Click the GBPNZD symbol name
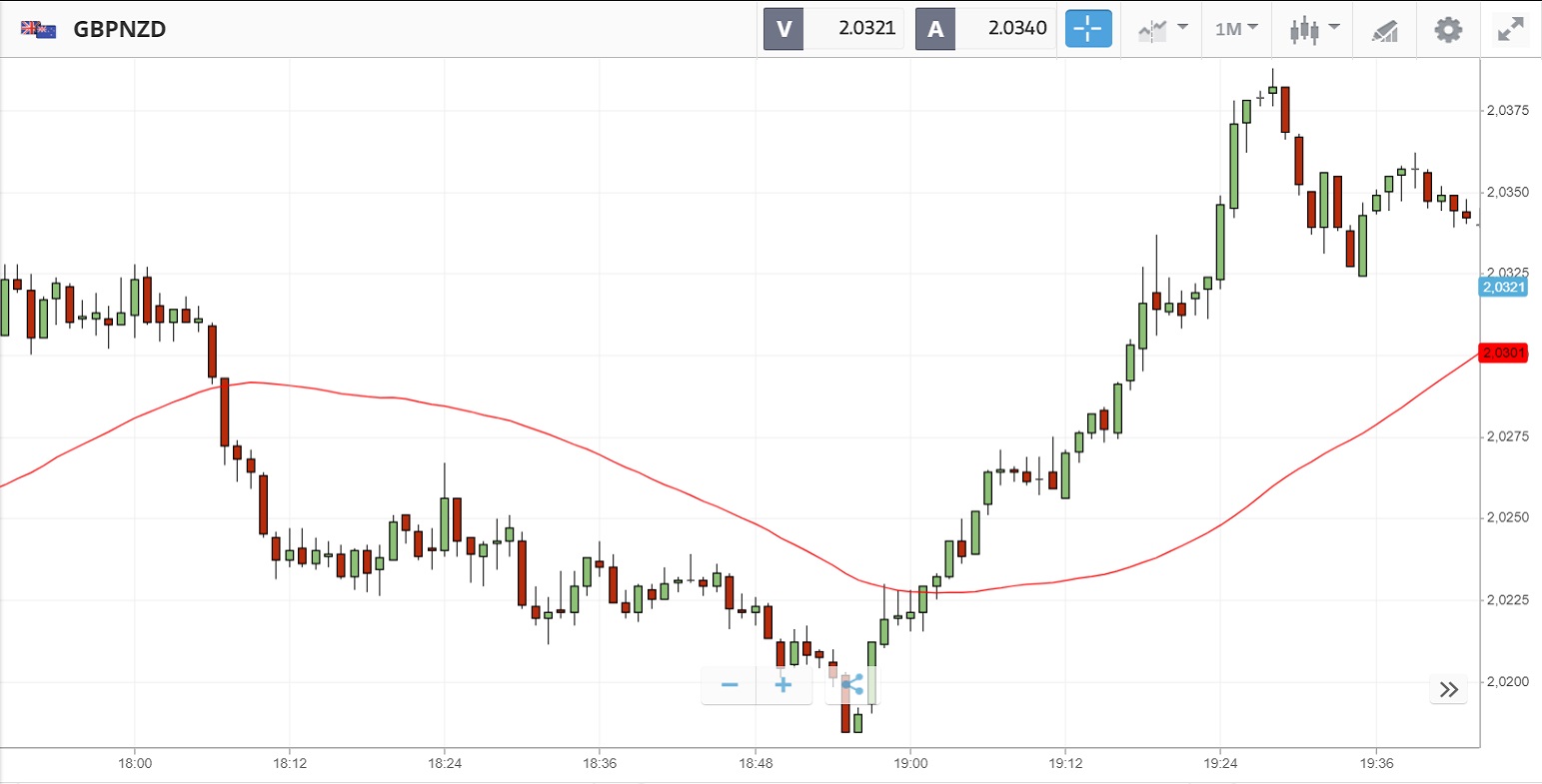 pyautogui.click(x=120, y=29)
